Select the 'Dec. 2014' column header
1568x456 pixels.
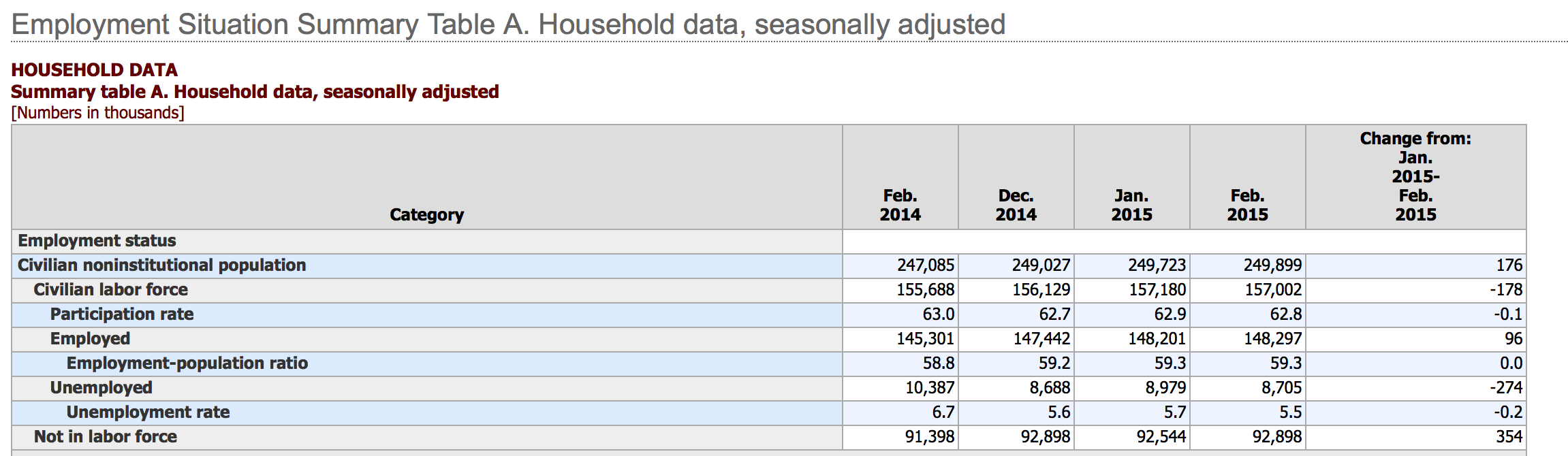tap(1016, 205)
